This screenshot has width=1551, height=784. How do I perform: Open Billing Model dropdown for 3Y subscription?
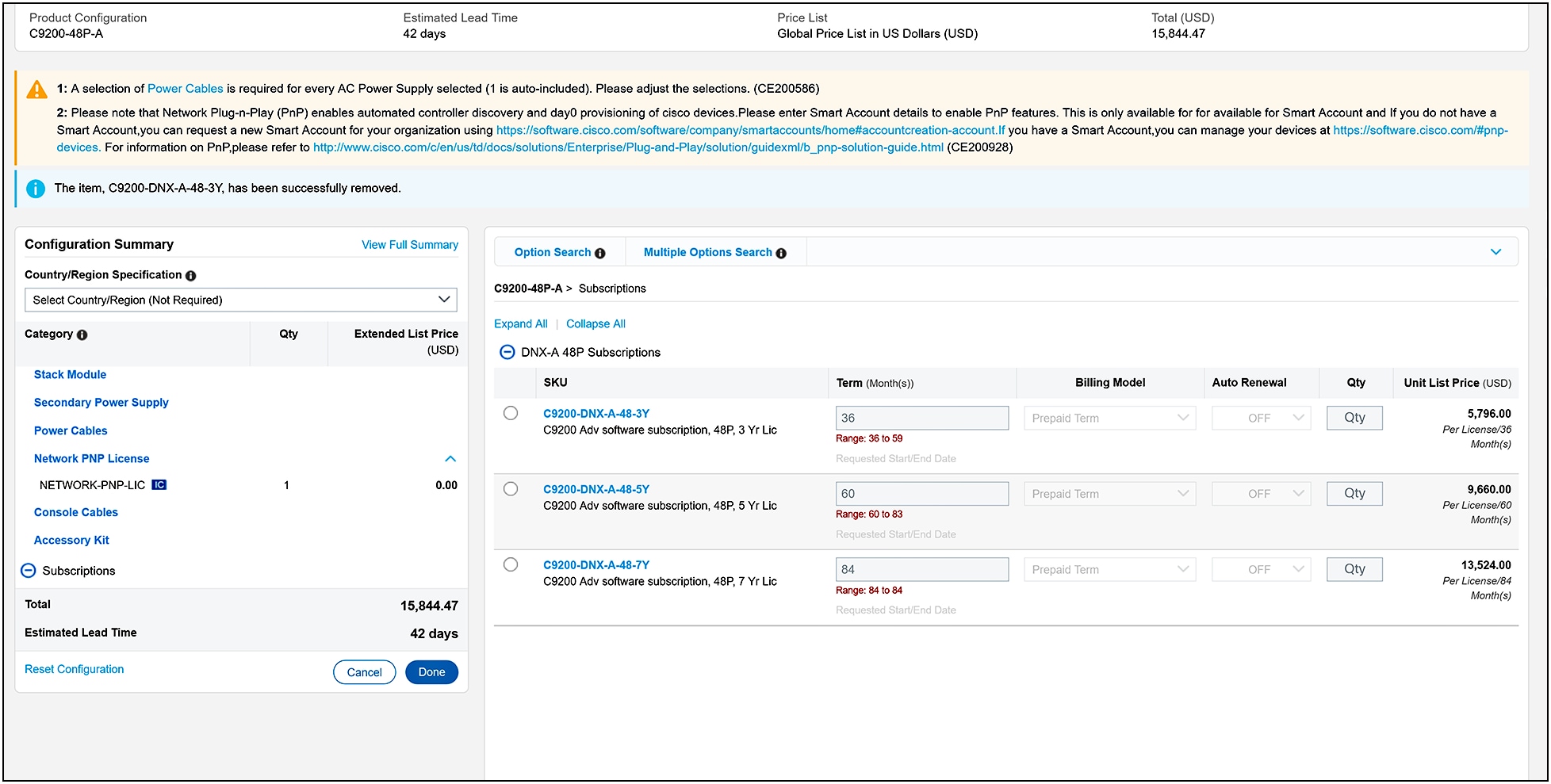pos(1109,418)
